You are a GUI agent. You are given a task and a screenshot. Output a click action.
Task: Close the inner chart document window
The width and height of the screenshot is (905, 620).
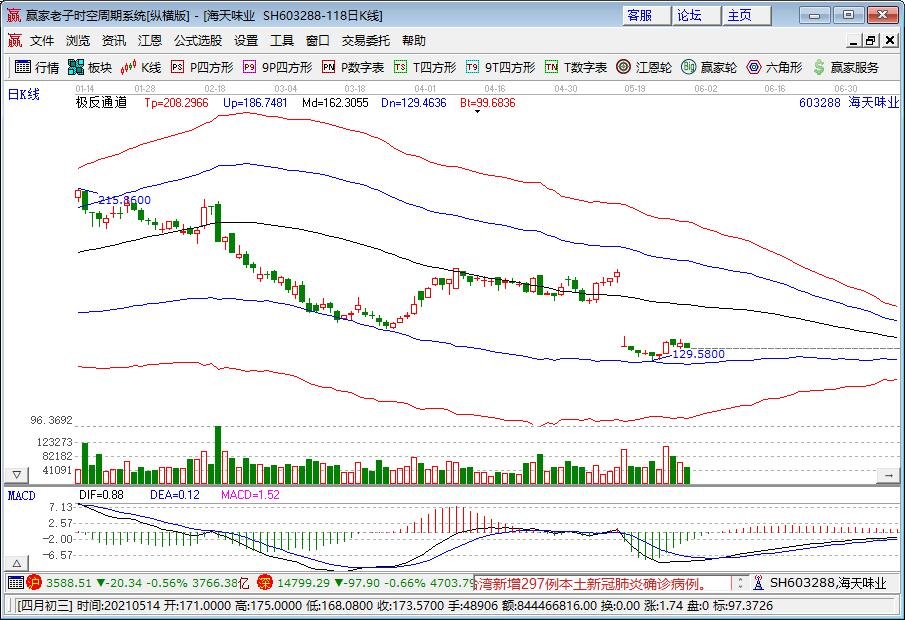(889, 41)
